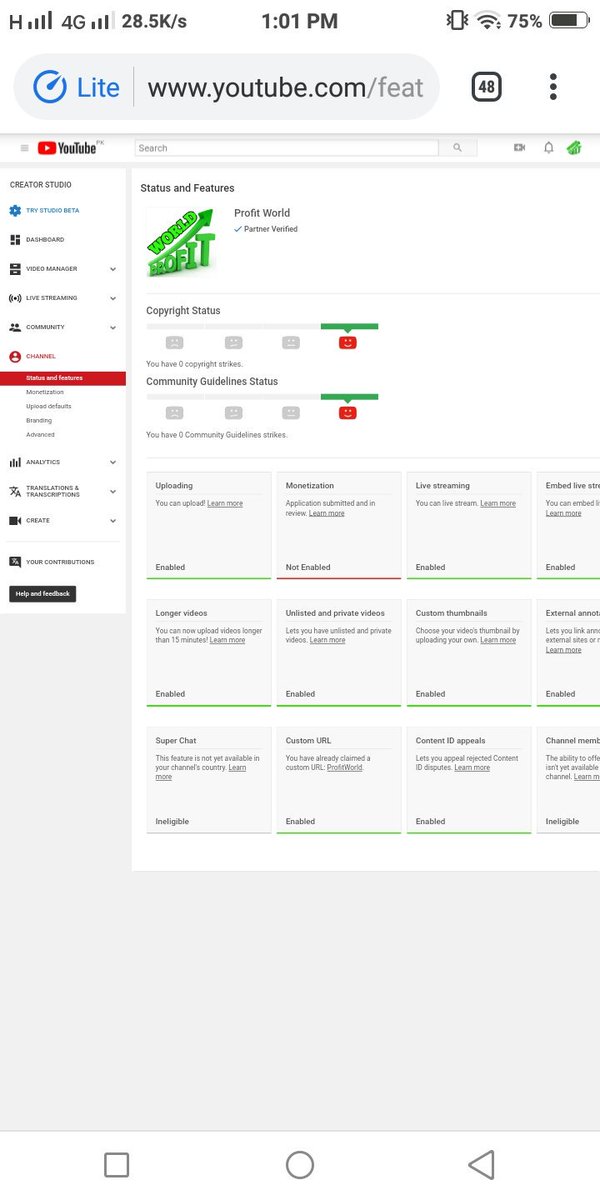Expand the Create chevron
600x1200 pixels.
(x=113, y=521)
